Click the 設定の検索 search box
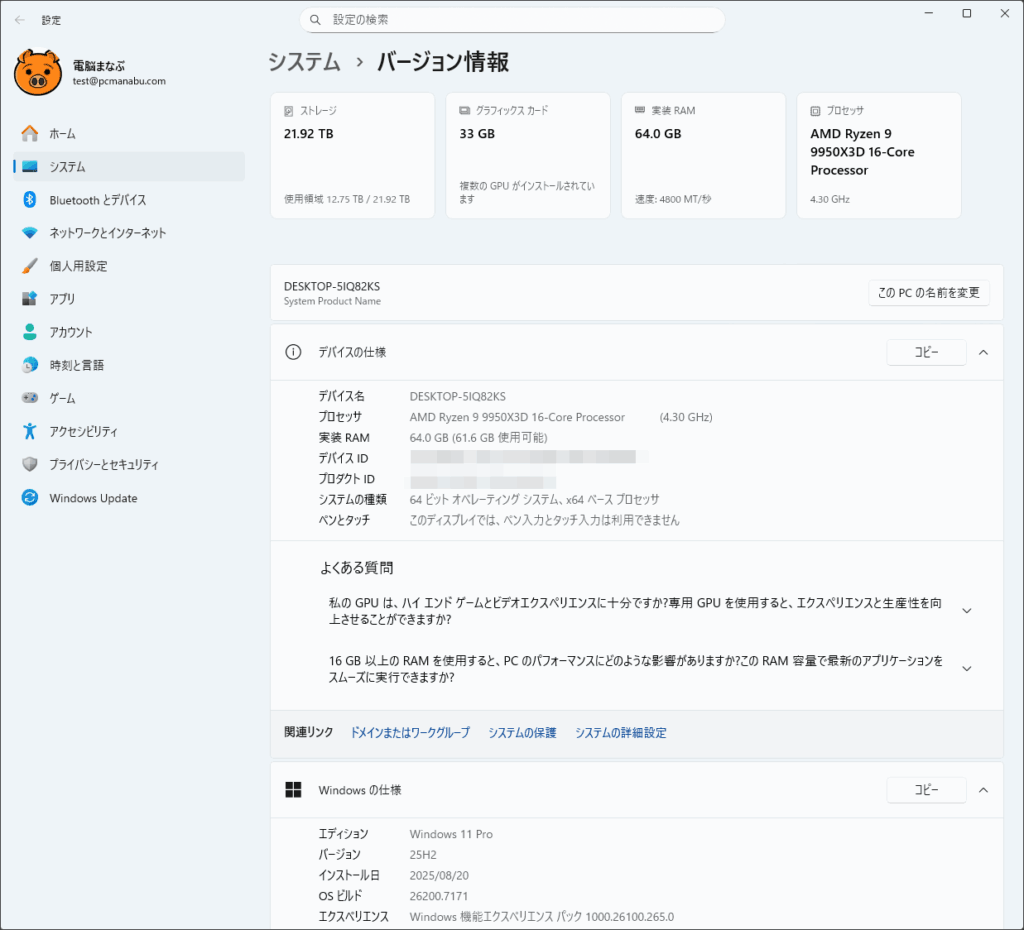The height and width of the screenshot is (930, 1024). (x=512, y=20)
